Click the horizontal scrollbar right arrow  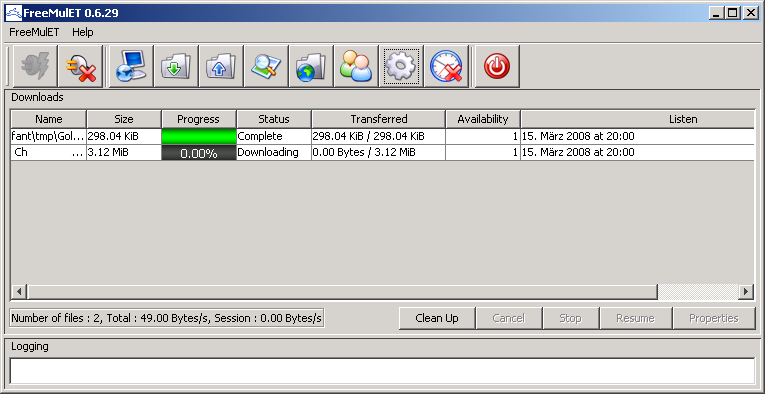[x=745, y=292]
